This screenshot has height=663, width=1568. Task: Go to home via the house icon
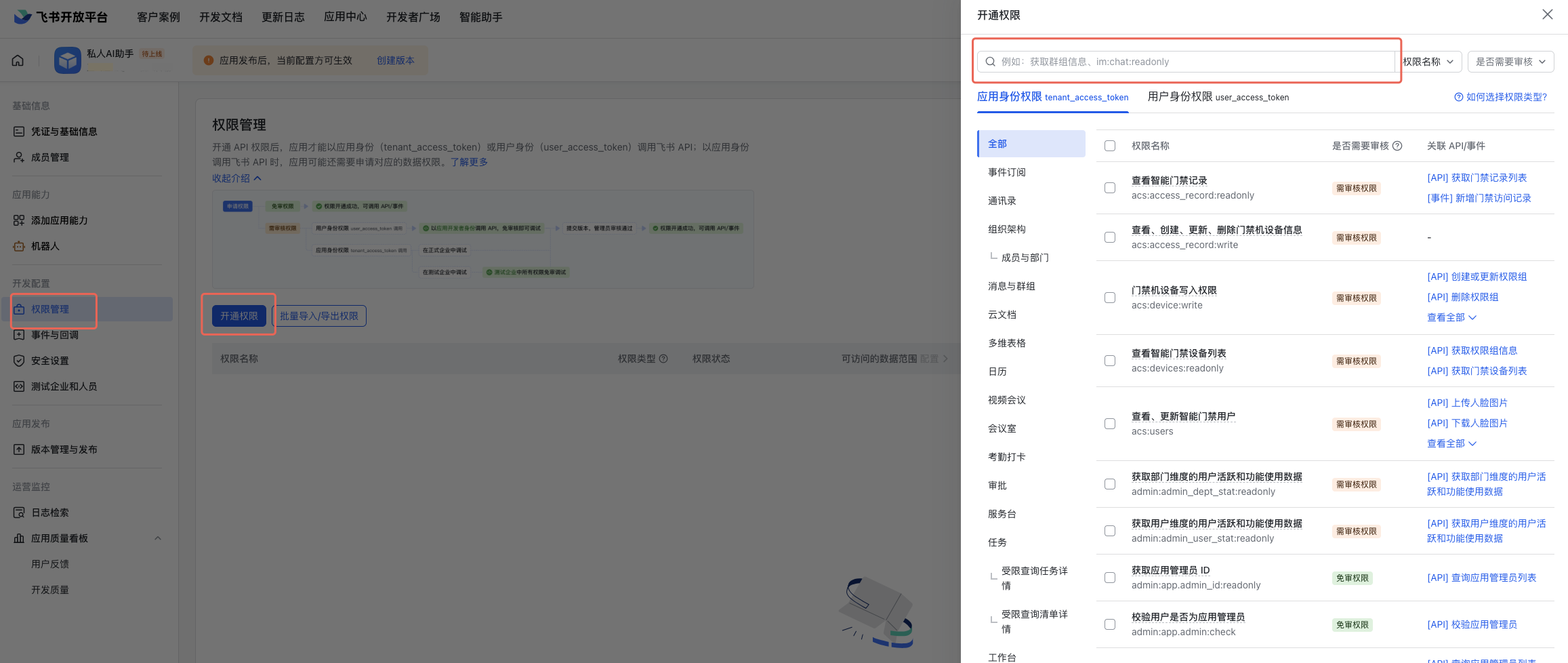18,60
